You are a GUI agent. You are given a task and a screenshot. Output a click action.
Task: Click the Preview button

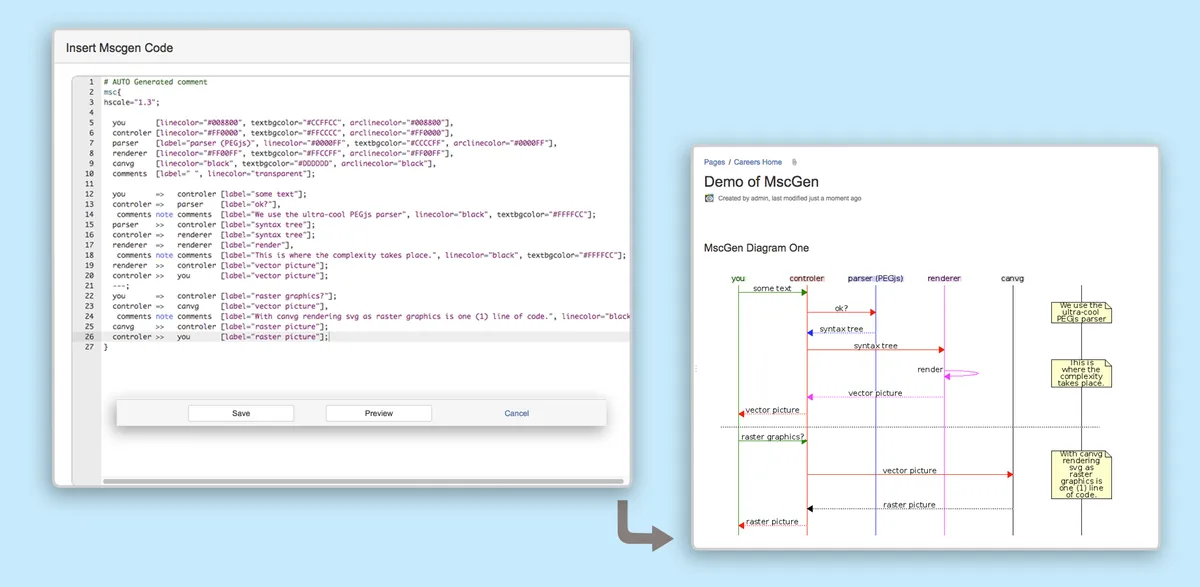[x=379, y=413]
